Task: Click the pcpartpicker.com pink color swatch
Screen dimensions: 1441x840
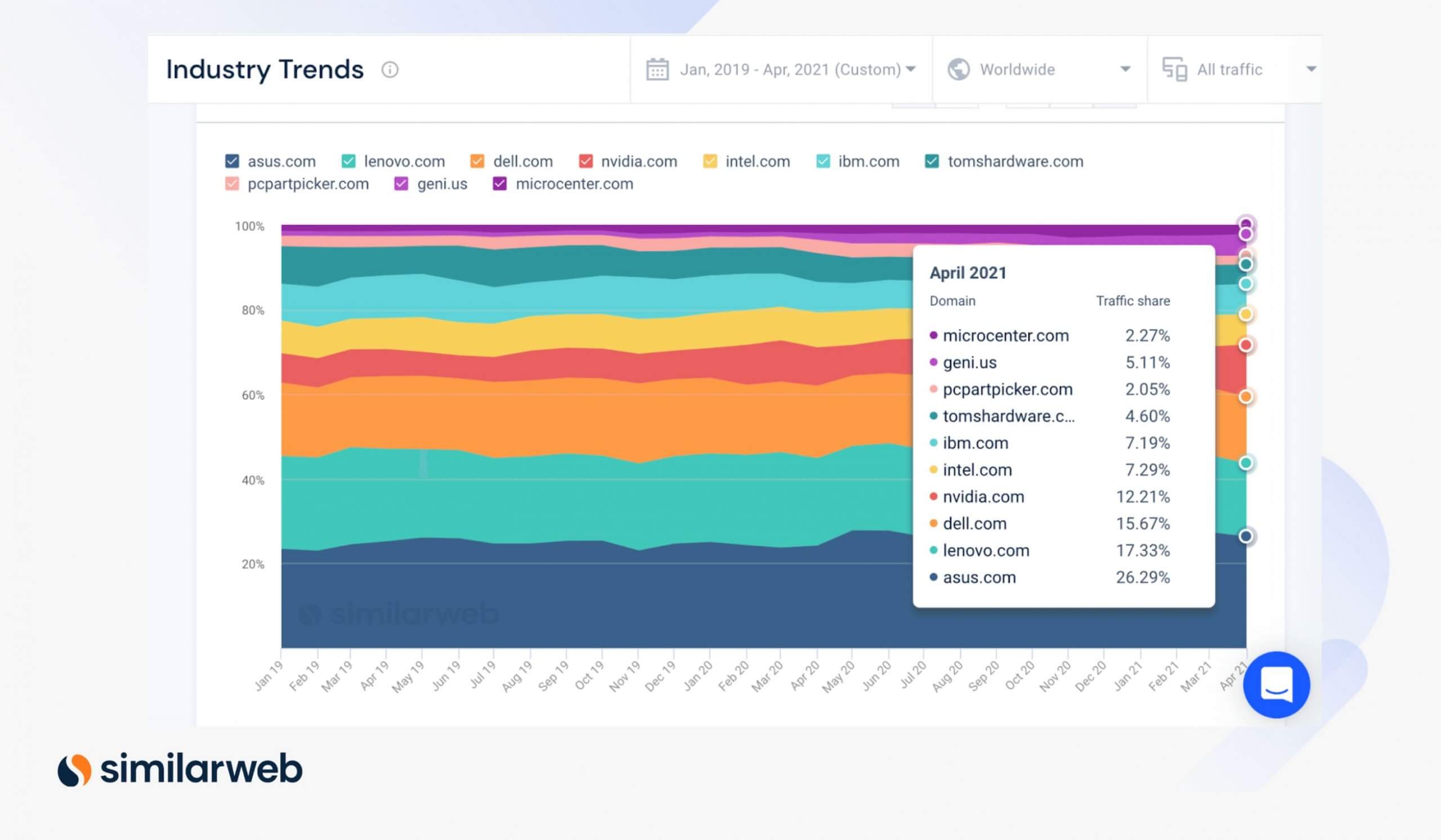Action: coord(231,184)
